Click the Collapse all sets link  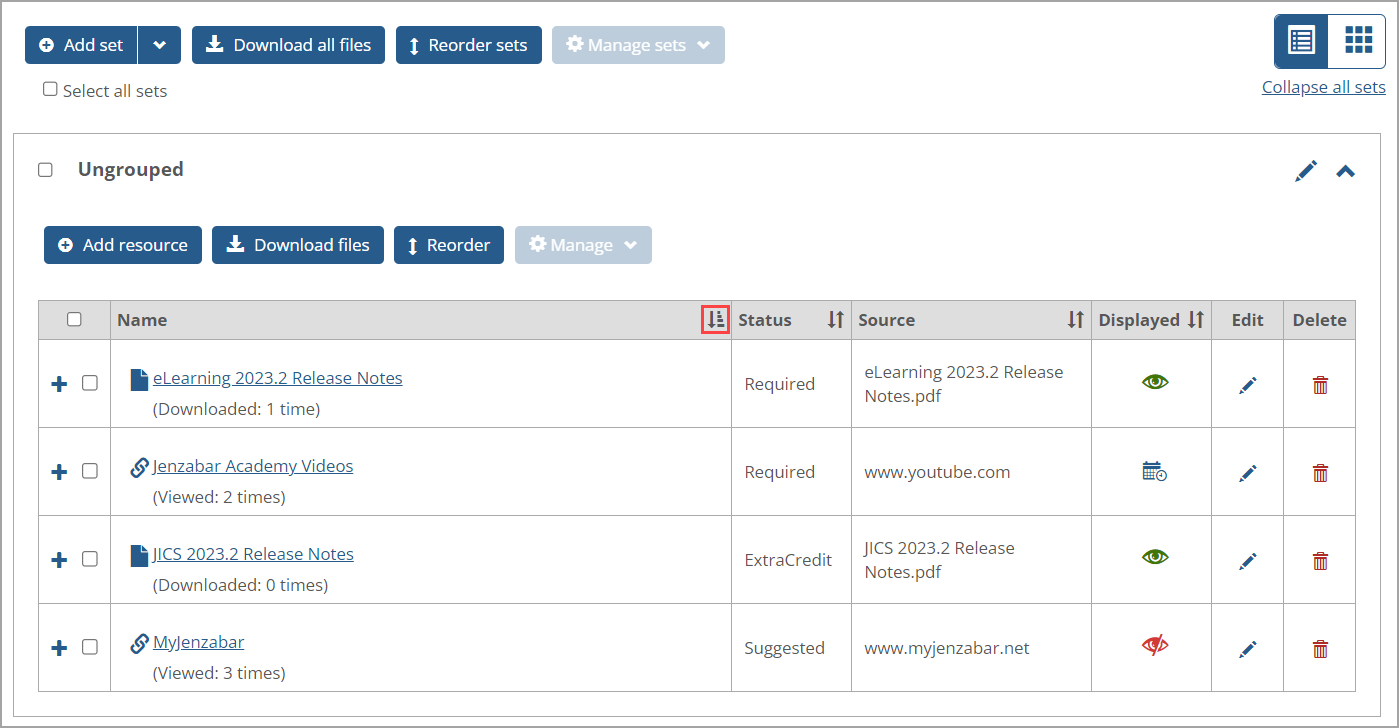[x=1323, y=87]
